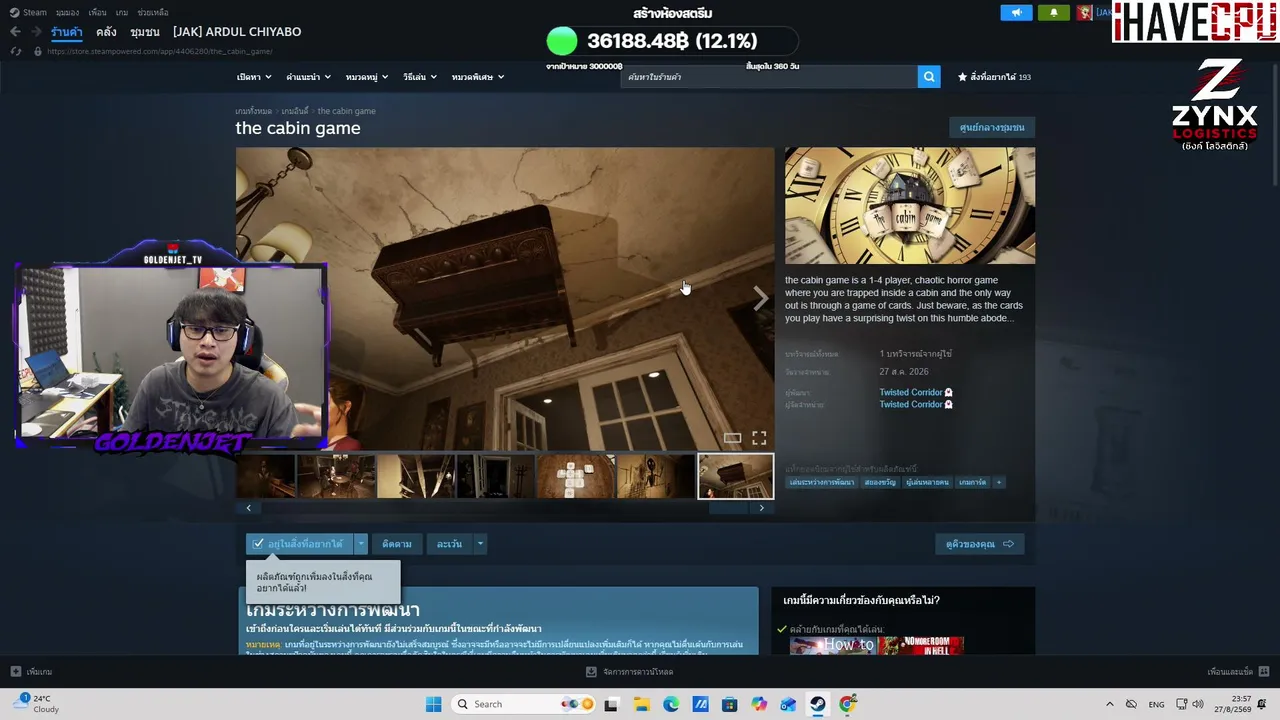Show hidden system tray icons

tap(1109, 704)
